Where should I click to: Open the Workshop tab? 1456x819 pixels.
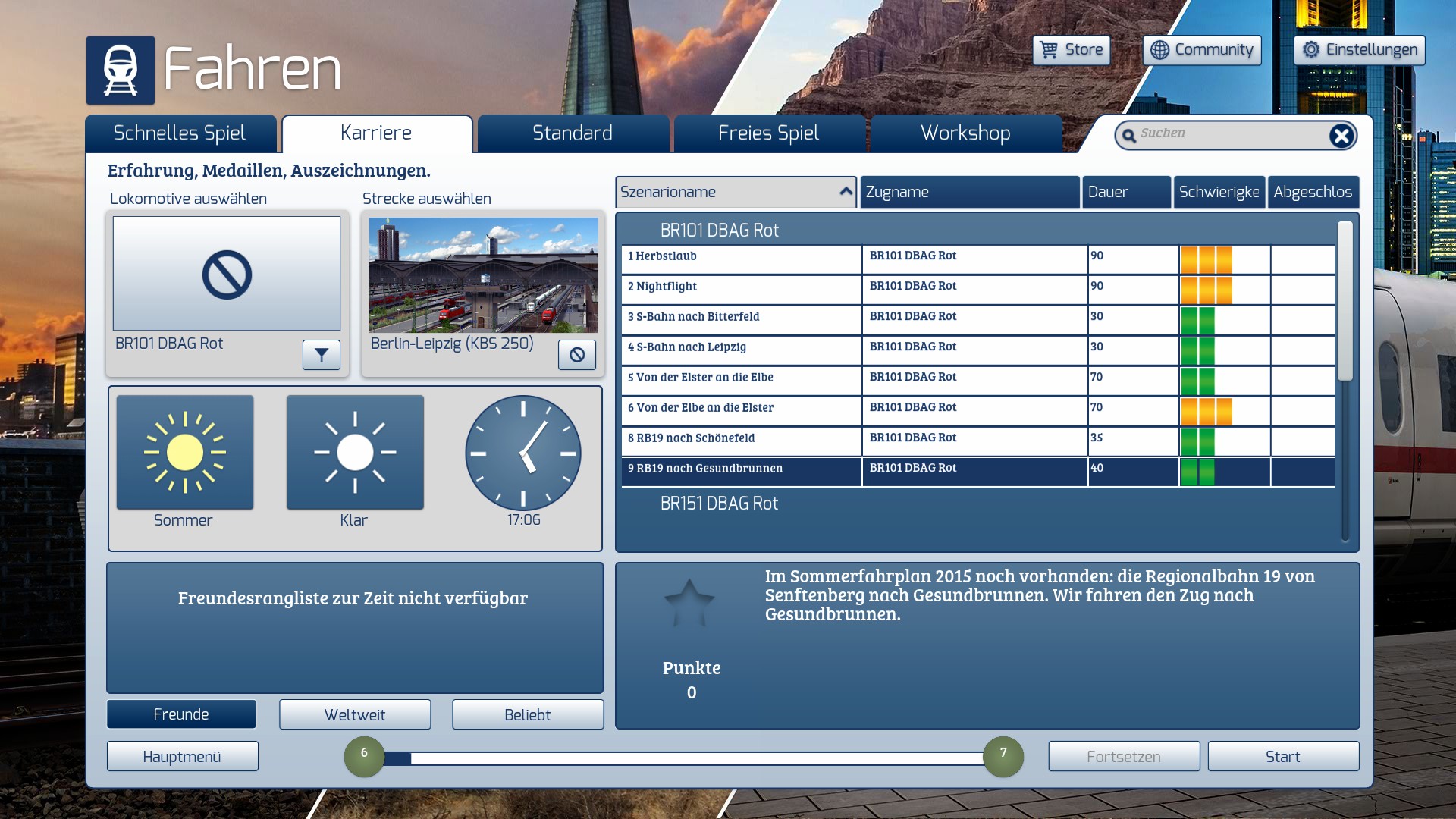tap(965, 133)
